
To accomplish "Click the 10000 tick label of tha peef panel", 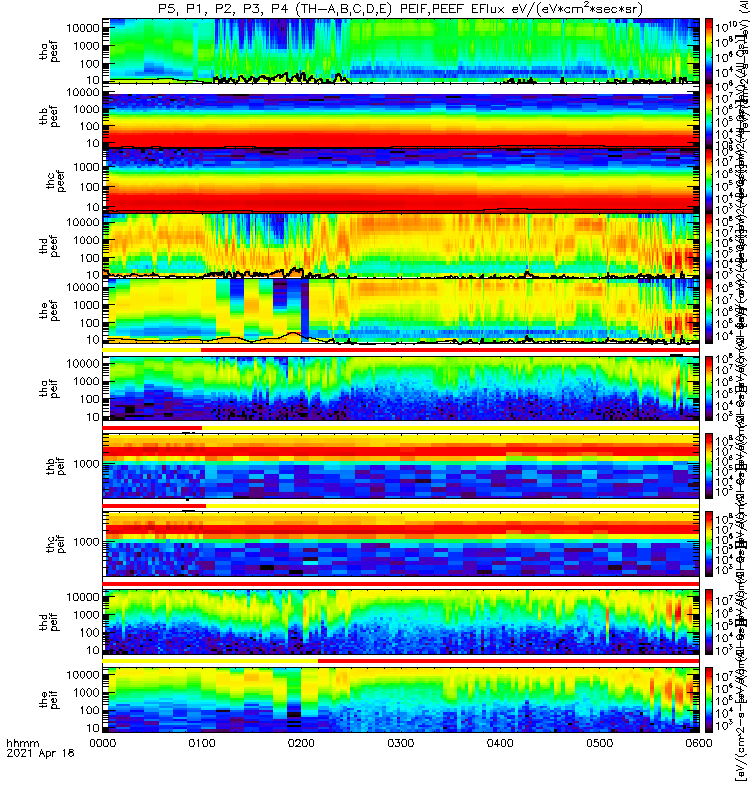I will [x=83, y=28].
